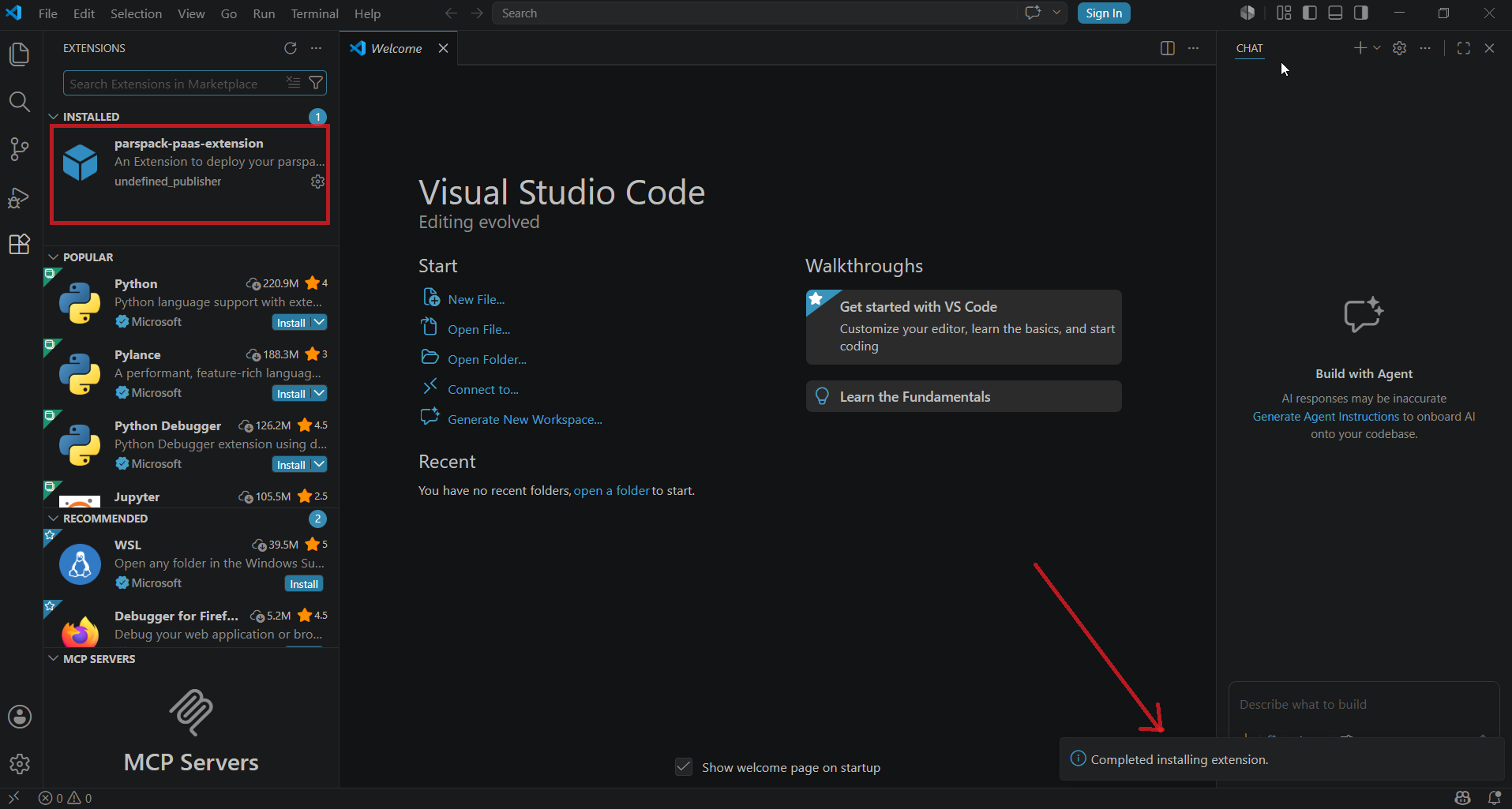Open chat settings gear
Image resolution: width=1512 pixels, height=809 pixels.
[1399, 48]
